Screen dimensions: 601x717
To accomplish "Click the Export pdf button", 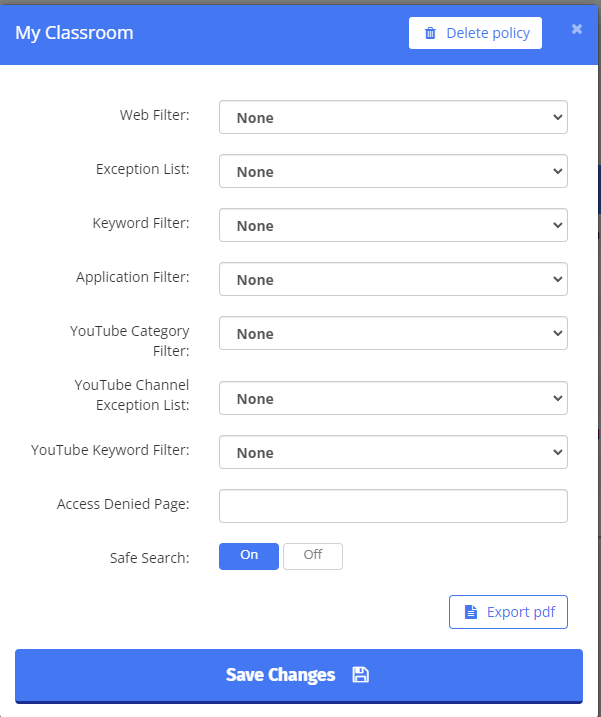I will [508, 612].
